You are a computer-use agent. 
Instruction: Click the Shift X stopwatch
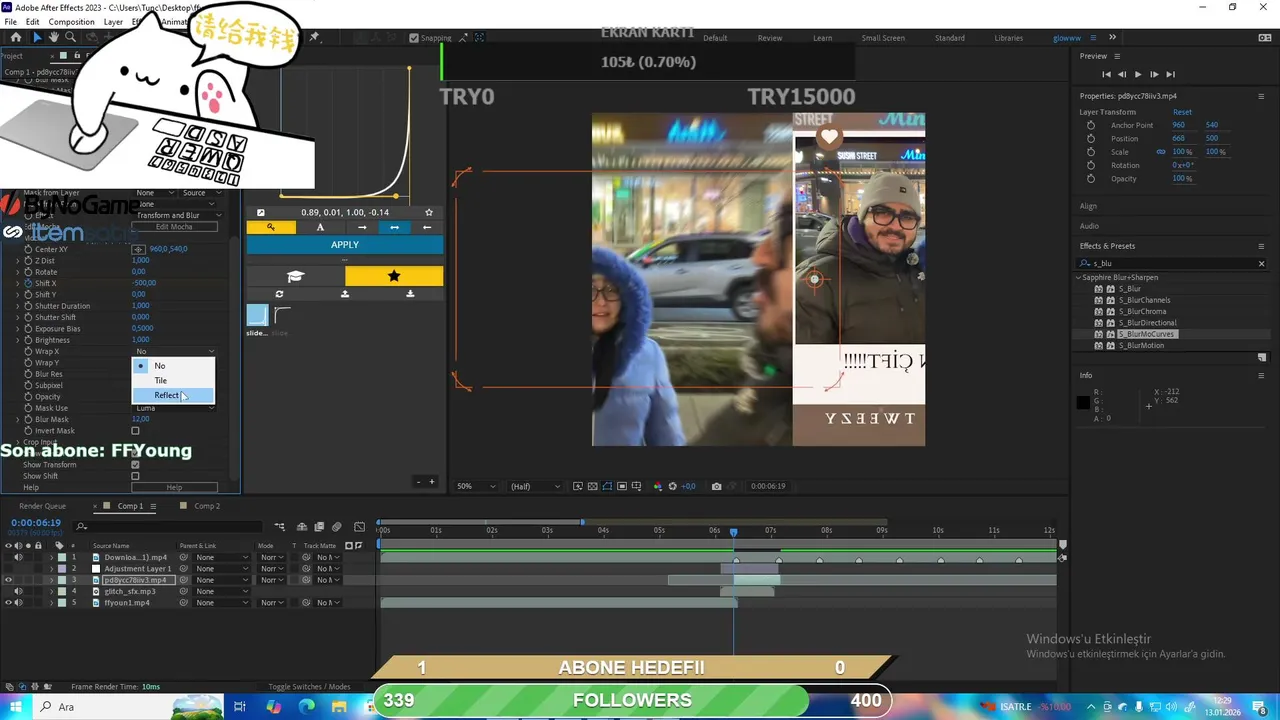pos(27,283)
